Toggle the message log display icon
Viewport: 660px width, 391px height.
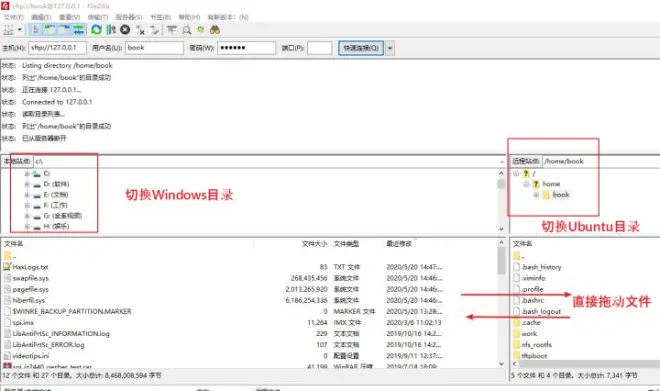[x=36, y=30]
